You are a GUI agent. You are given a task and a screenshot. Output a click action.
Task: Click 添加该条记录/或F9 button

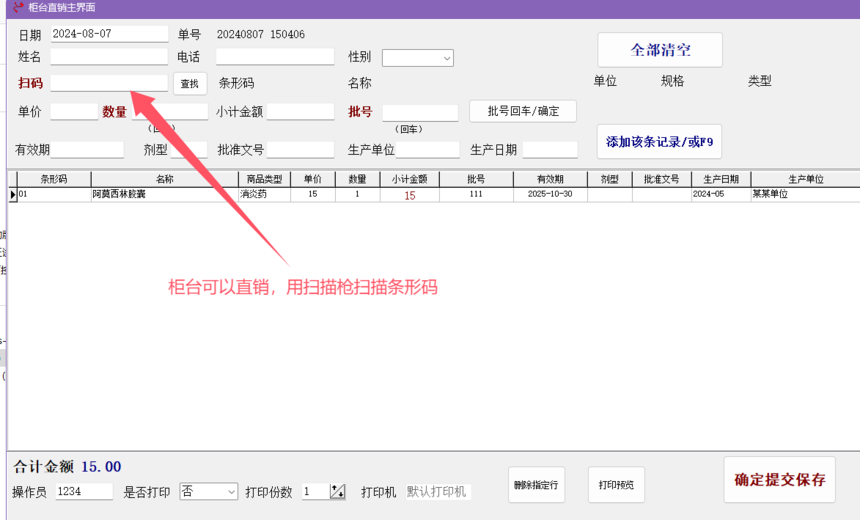(659, 142)
